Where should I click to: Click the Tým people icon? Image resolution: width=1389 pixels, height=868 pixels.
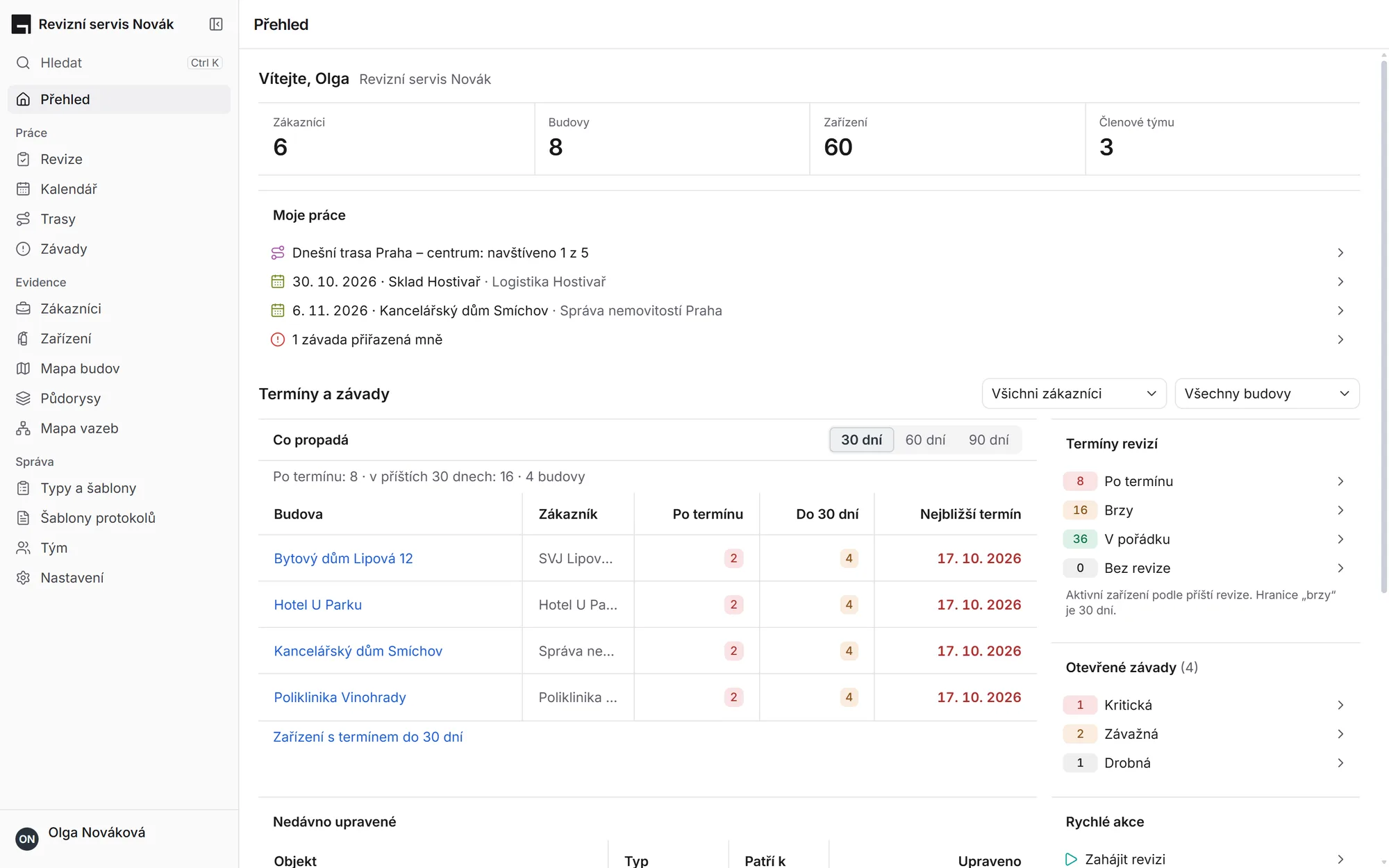[23, 547]
